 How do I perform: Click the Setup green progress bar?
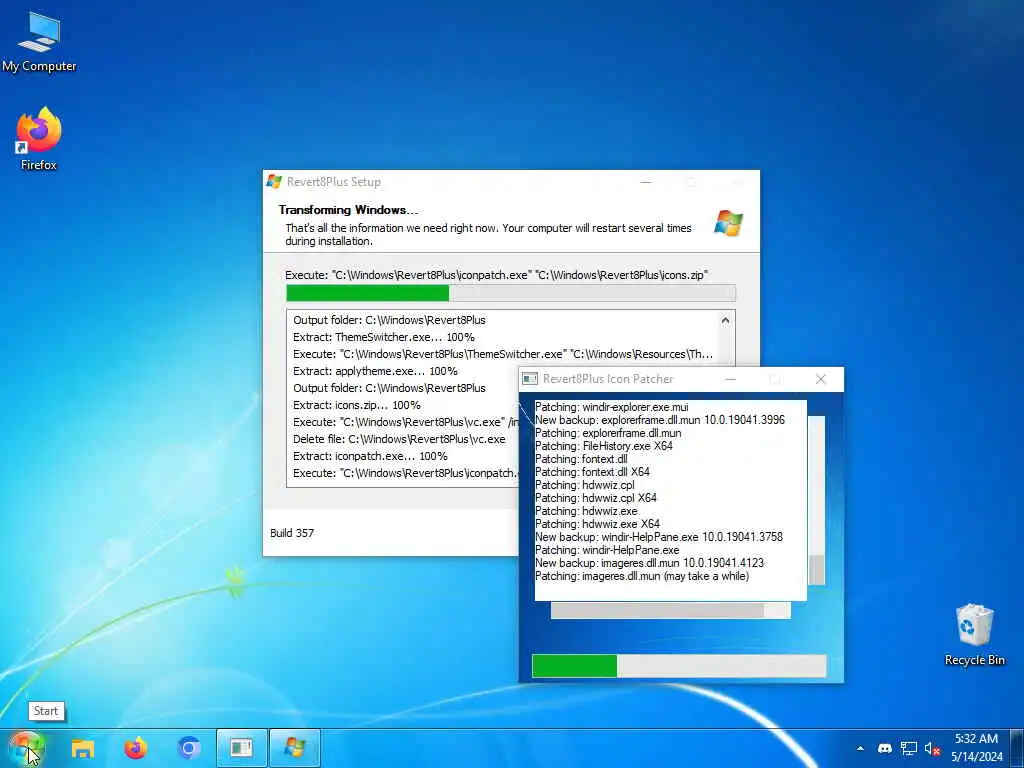[x=511, y=293]
